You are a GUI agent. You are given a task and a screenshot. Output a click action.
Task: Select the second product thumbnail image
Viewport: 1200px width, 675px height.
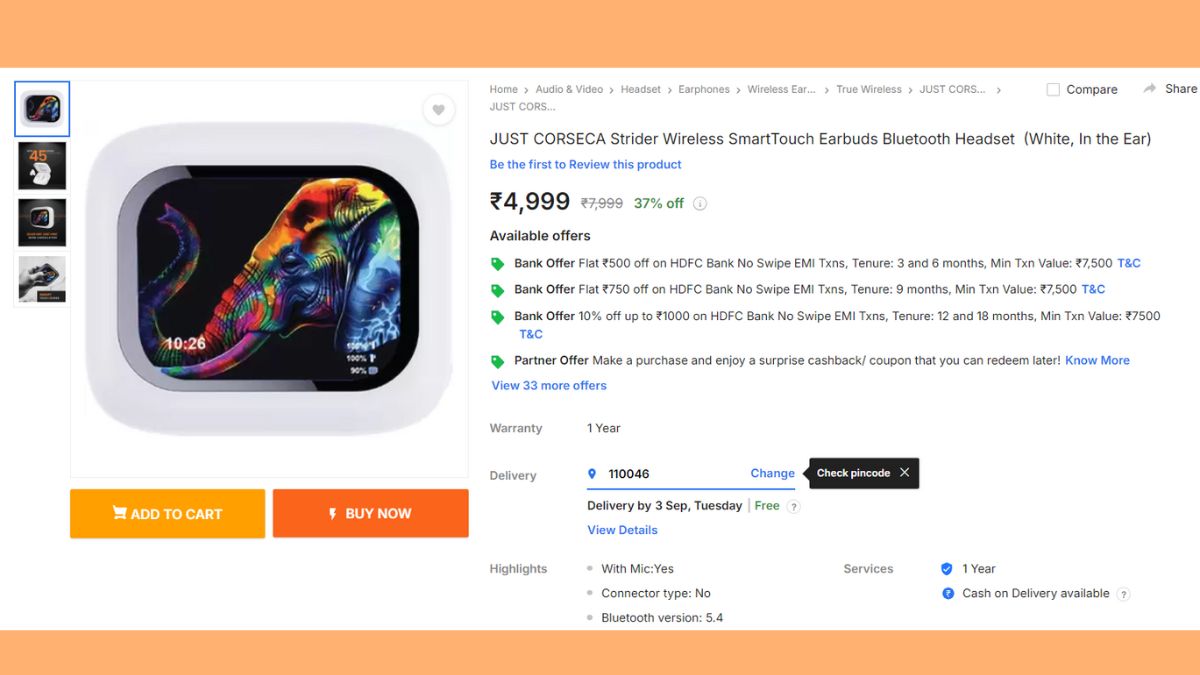click(x=42, y=166)
